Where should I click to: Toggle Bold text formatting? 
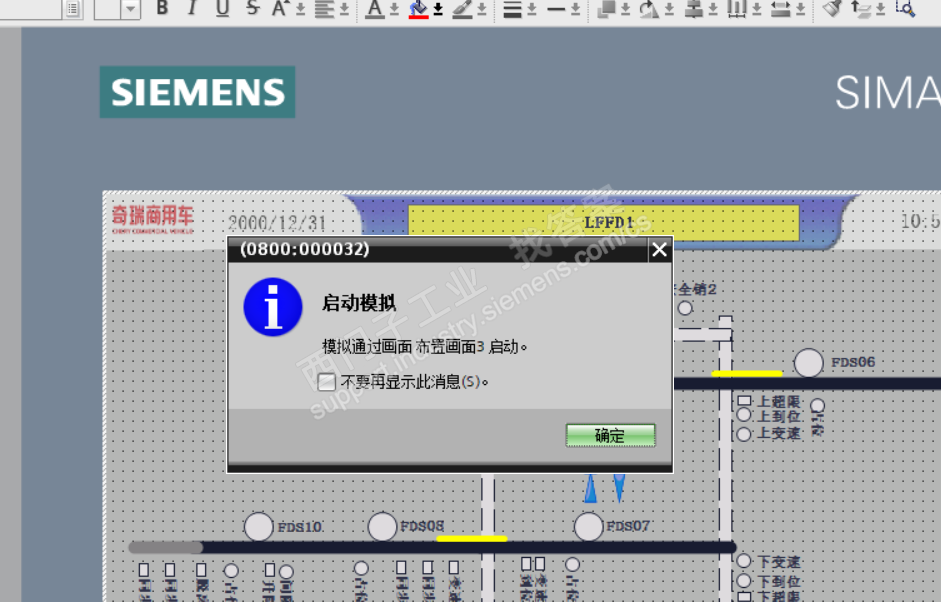(x=162, y=8)
